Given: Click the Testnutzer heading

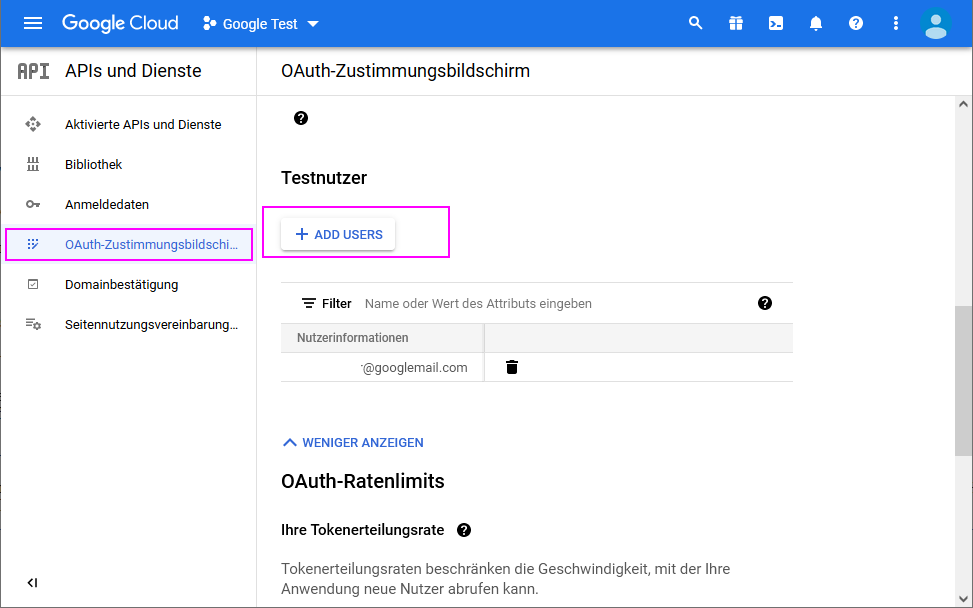Looking at the screenshot, I should click(x=324, y=178).
